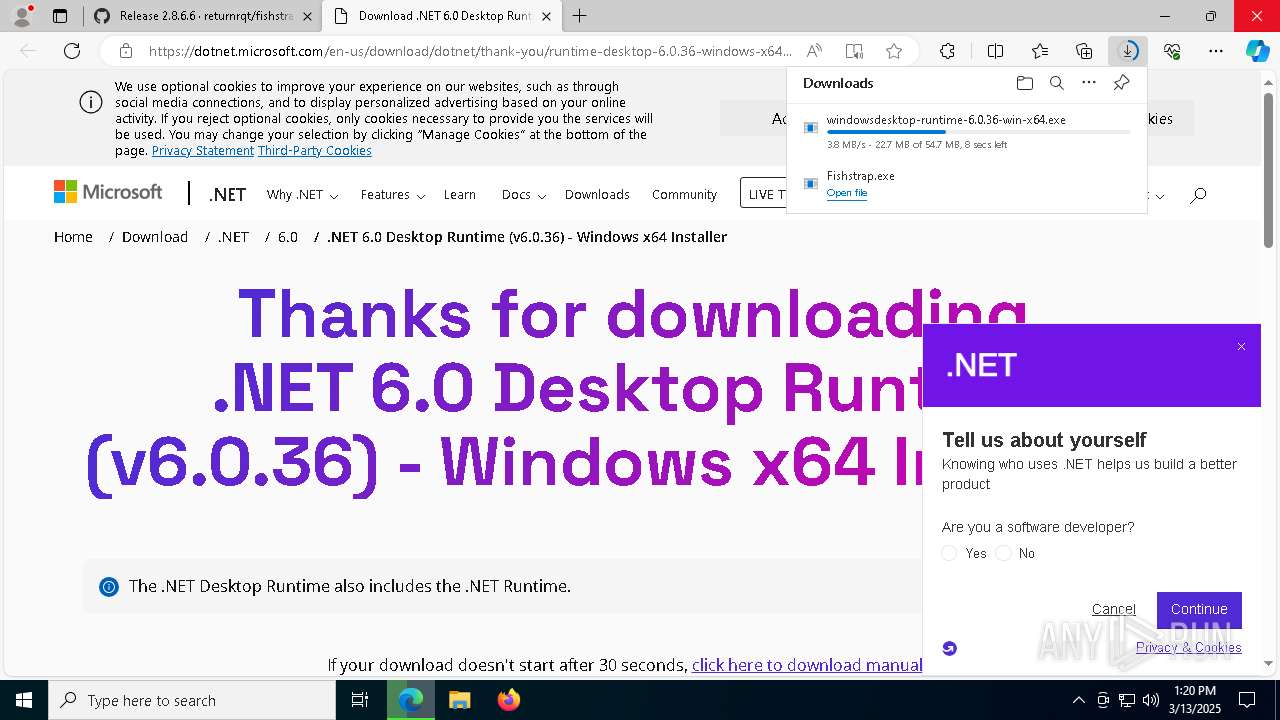Click the site search magnifier icon

(1198, 195)
